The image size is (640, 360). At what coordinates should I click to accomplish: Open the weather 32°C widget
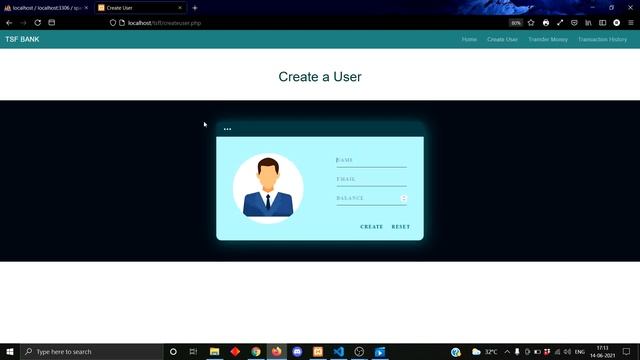tap(485, 352)
